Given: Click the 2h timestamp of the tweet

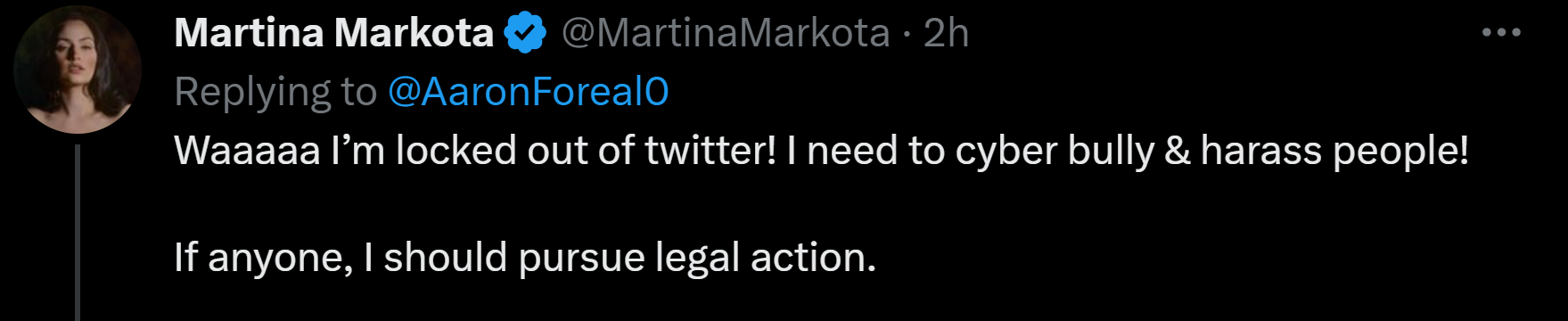Looking at the screenshot, I should (x=946, y=33).
